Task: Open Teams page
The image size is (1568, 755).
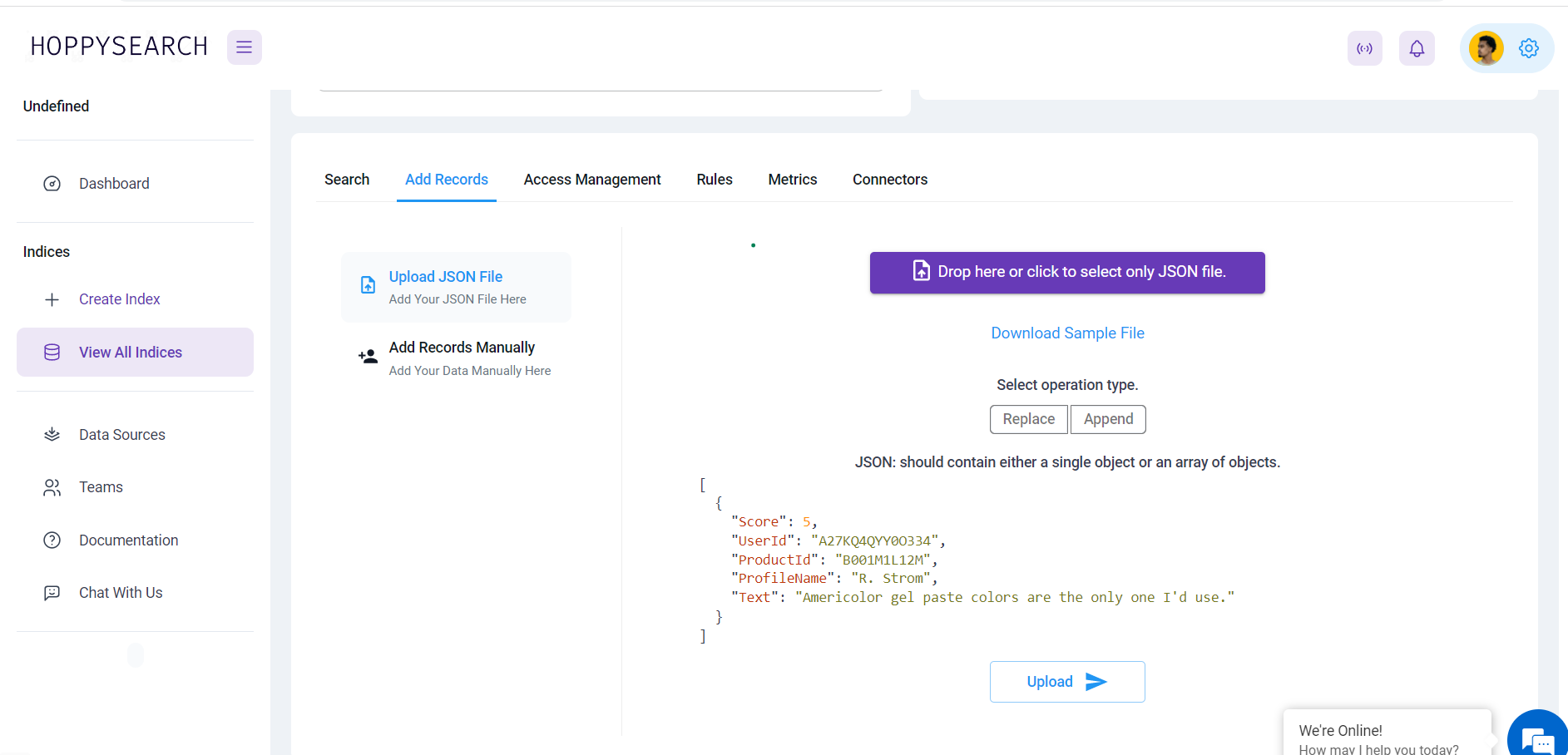Action: (x=101, y=487)
